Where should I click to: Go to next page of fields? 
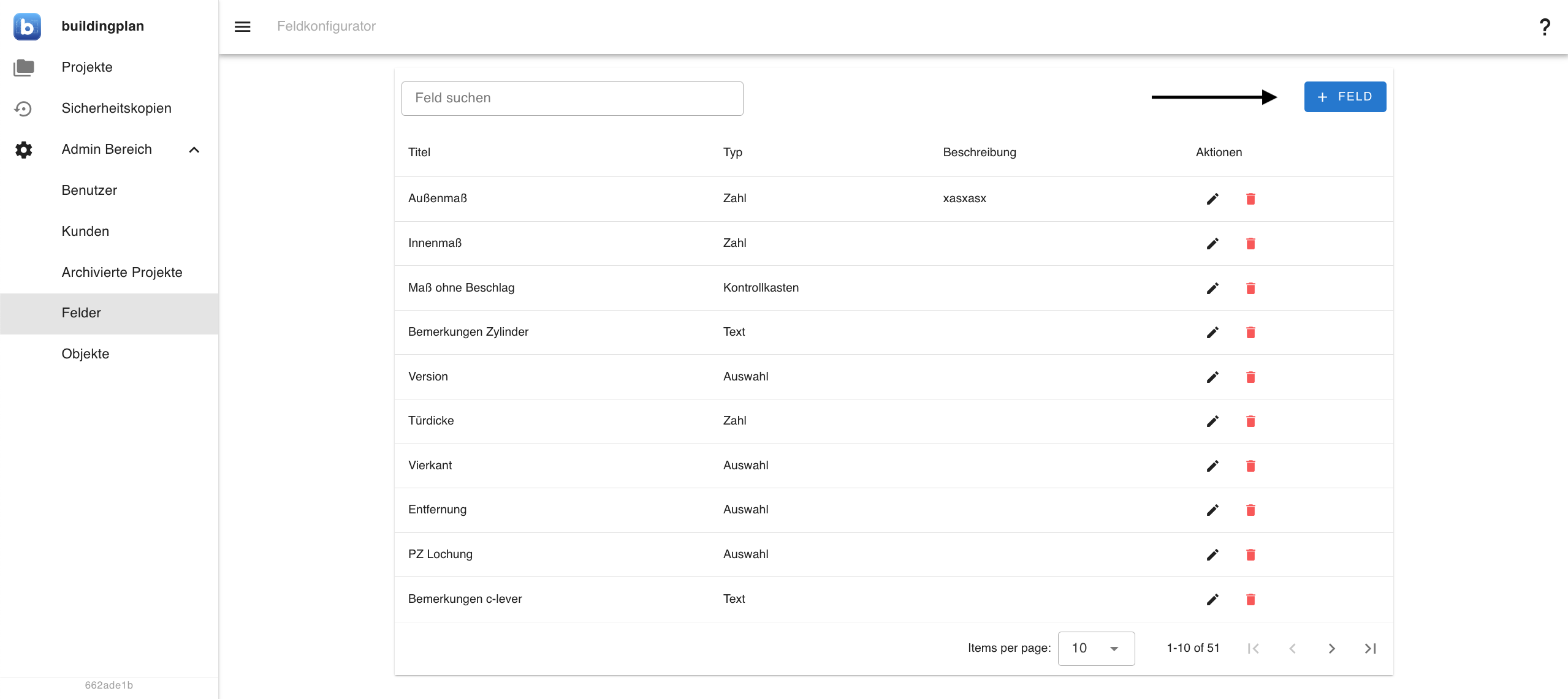pos(1331,648)
